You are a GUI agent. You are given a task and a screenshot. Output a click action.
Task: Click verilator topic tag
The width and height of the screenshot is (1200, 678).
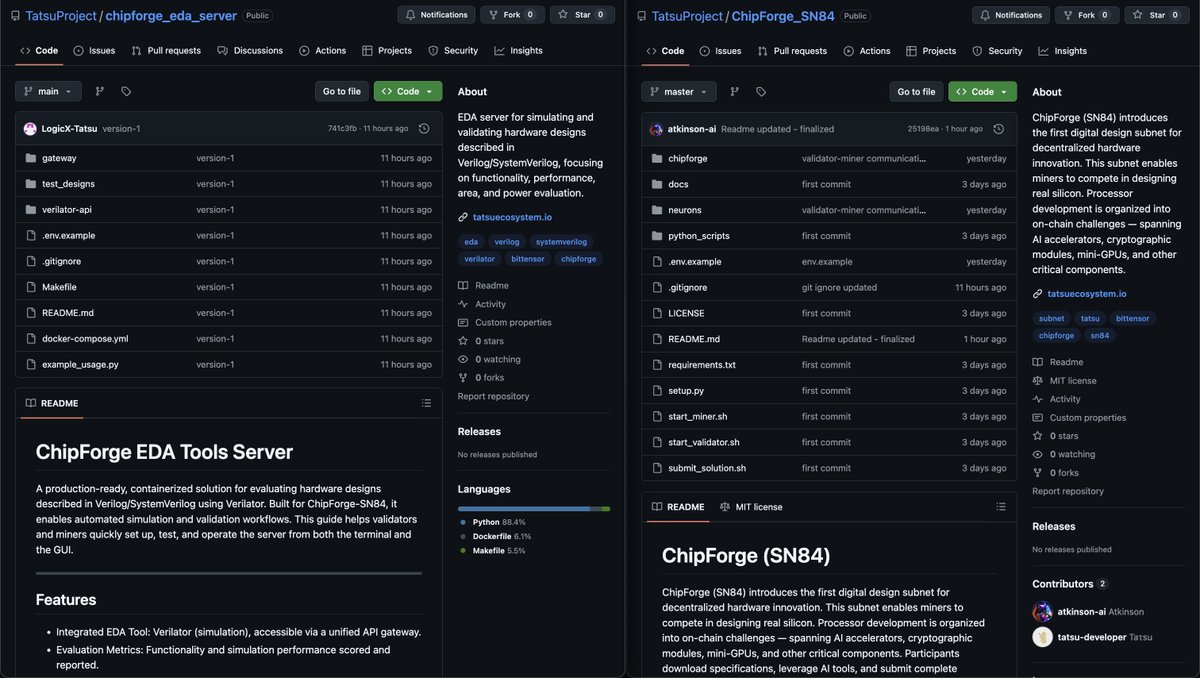tap(480, 258)
